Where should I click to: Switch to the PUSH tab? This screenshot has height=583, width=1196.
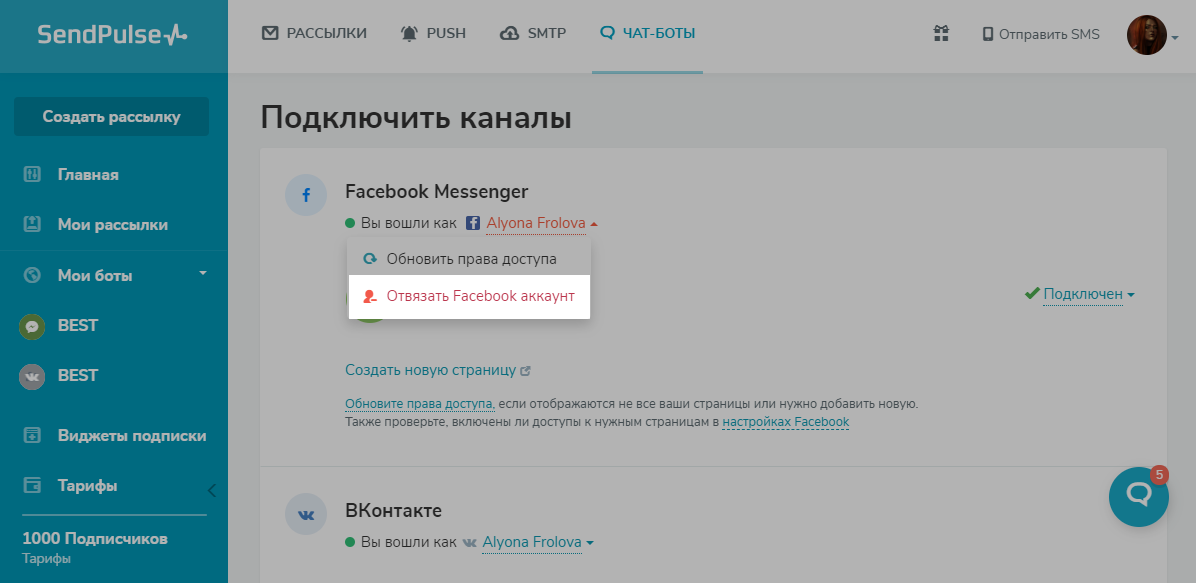click(433, 34)
